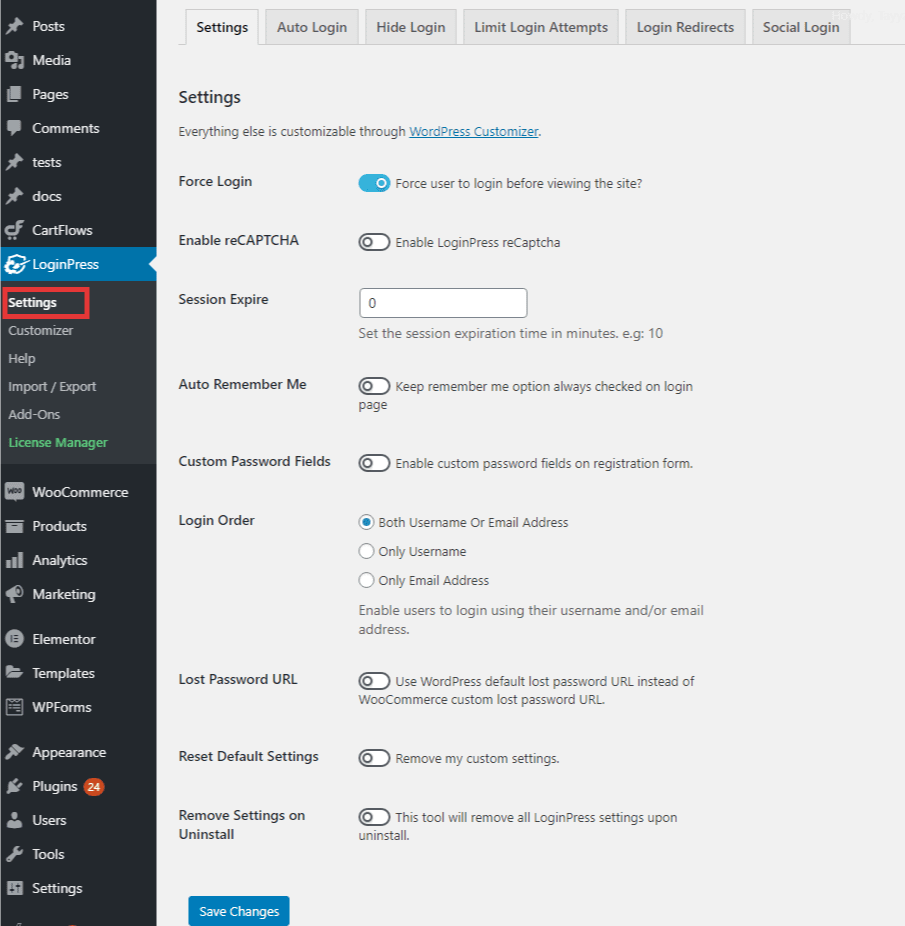Open LoginPress Help submenu item
Screen dimensions: 905x926
tap(22, 358)
